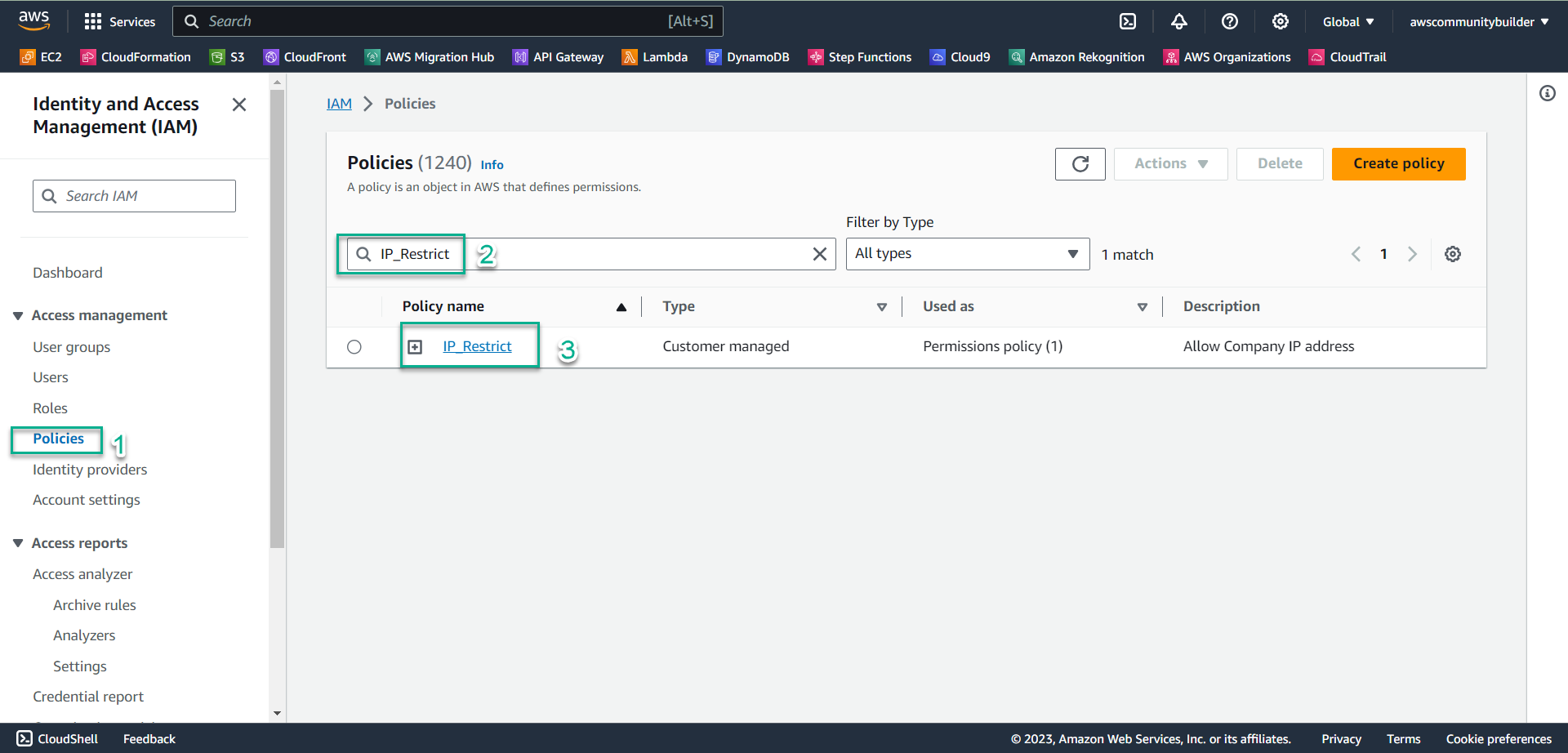Screen dimensions: 1568x753
Task: Open CloudShell in the footer
Action: [57, 739]
